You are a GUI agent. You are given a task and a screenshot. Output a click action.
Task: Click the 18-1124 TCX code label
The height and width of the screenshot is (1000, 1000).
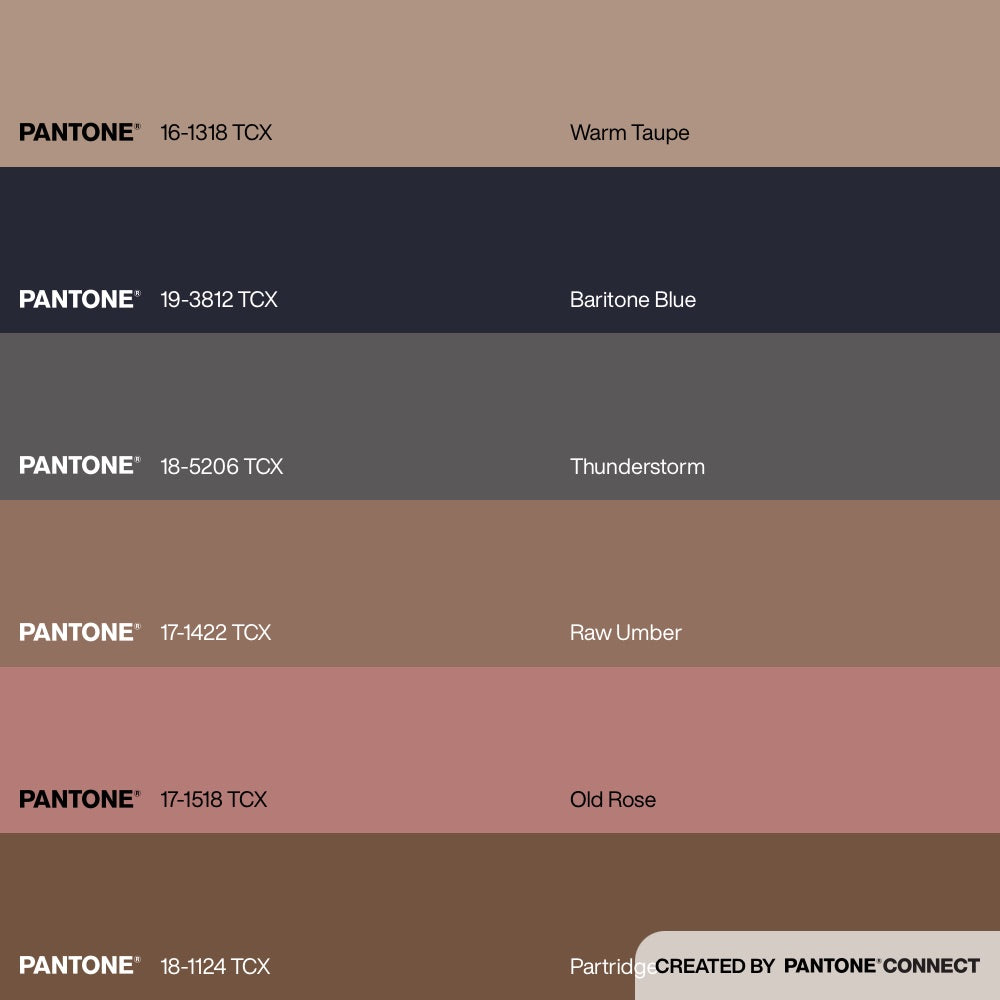point(215,966)
